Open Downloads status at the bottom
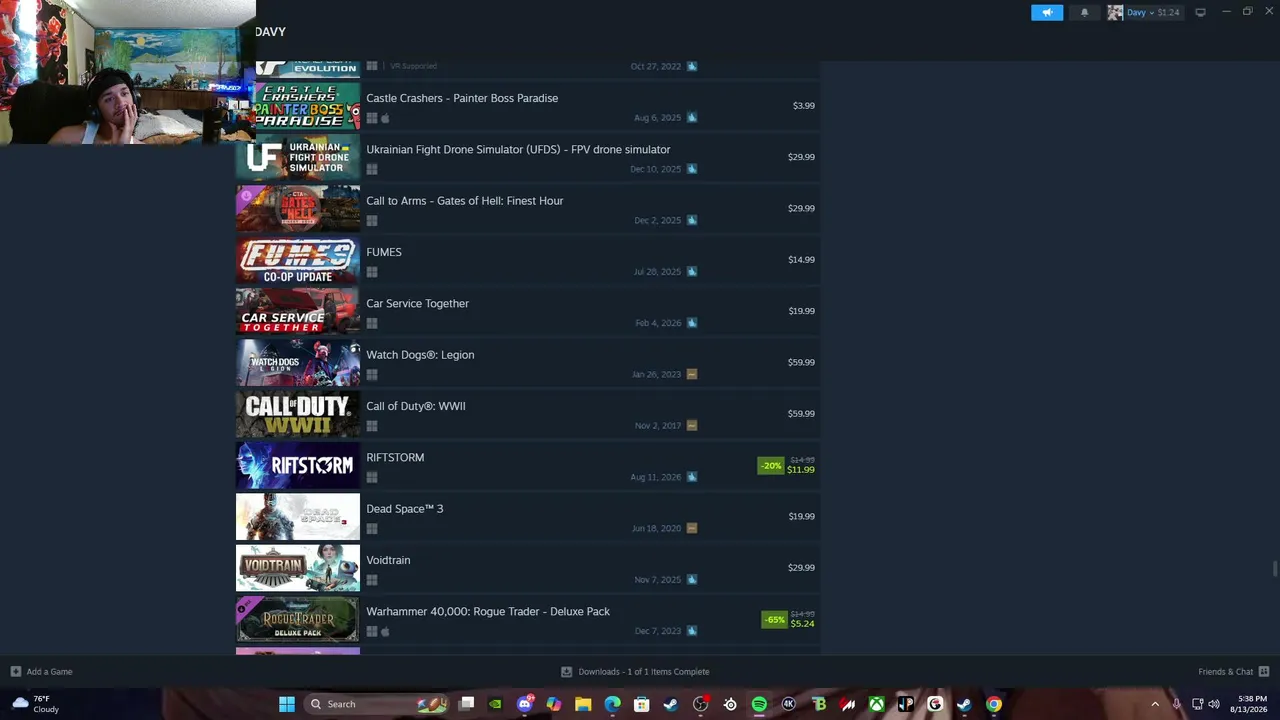Viewport: 1280px width, 720px height. (x=635, y=672)
